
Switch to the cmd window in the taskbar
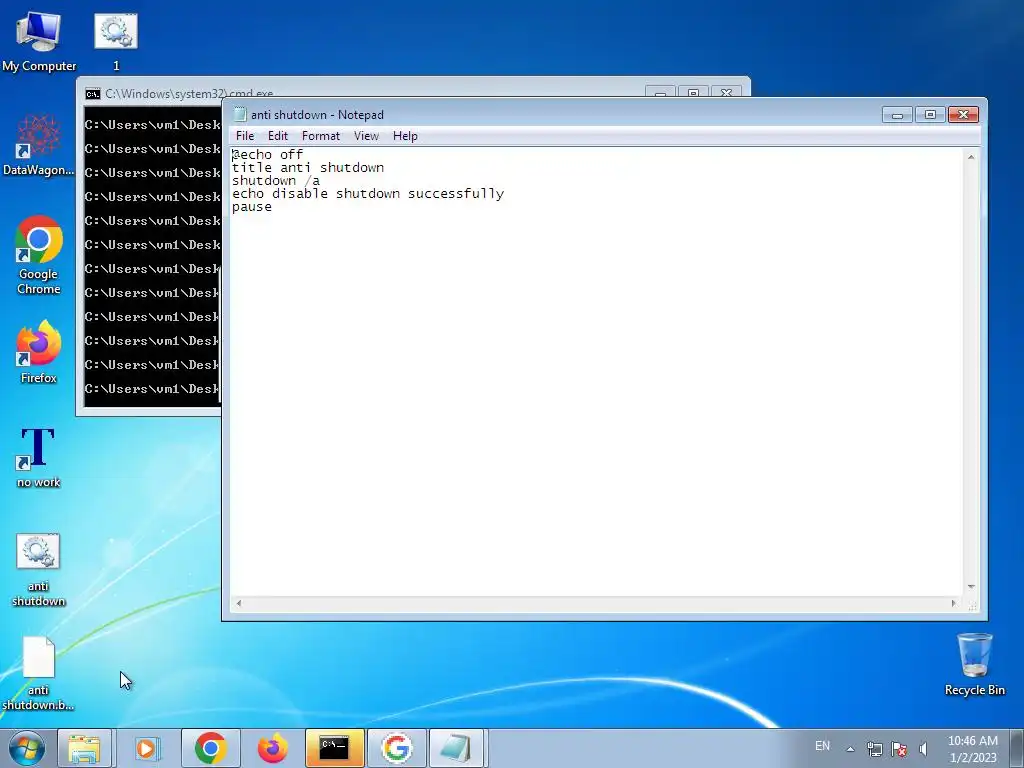(x=334, y=748)
